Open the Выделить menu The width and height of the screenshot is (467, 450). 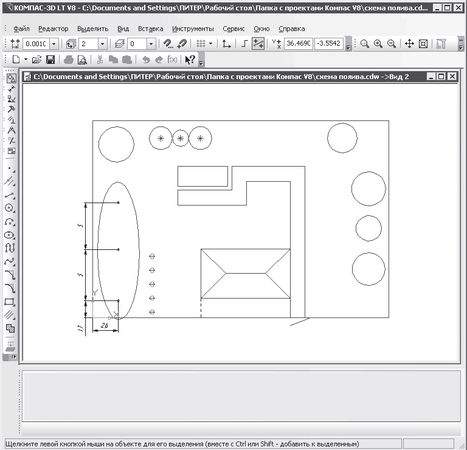coord(93,29)
